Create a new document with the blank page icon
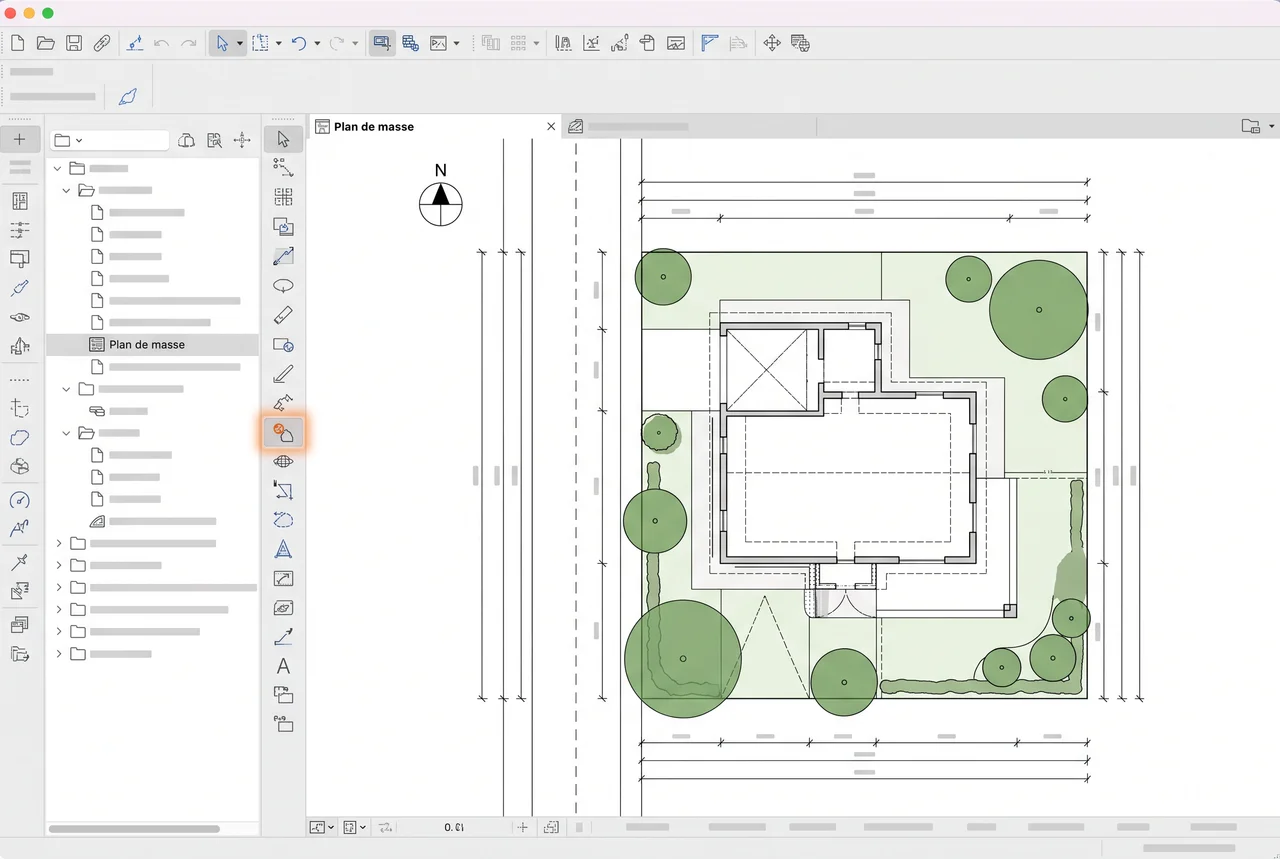The image size is (1280, 859). coord(17,43)
